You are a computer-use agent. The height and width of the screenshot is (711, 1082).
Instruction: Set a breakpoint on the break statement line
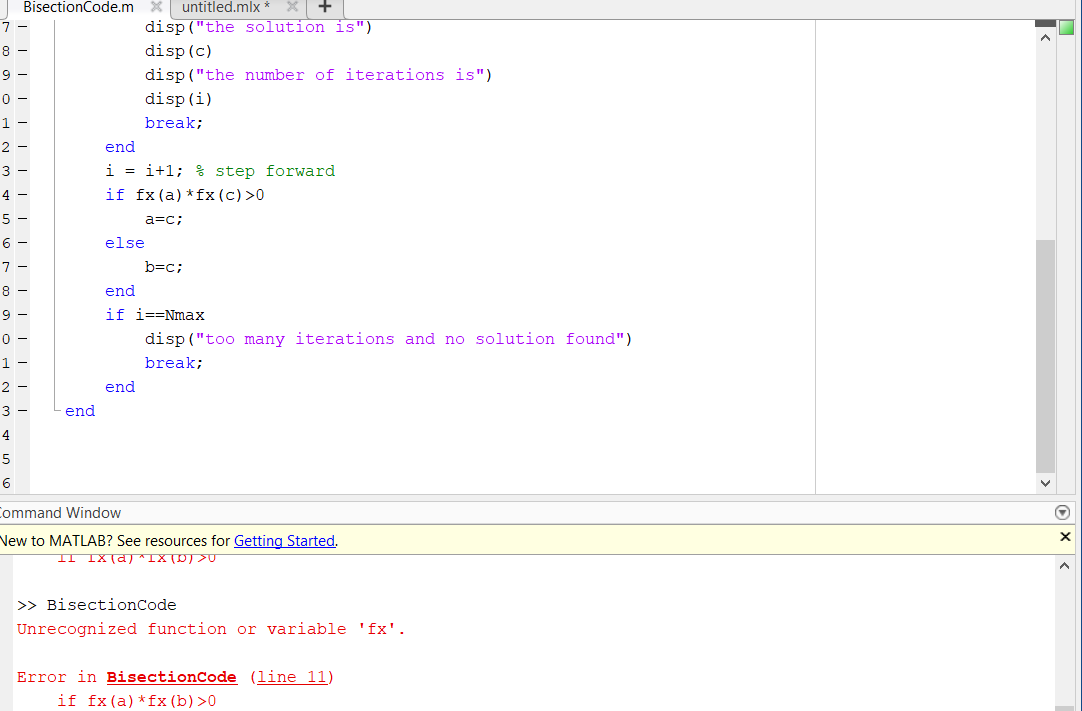point(20,122)
